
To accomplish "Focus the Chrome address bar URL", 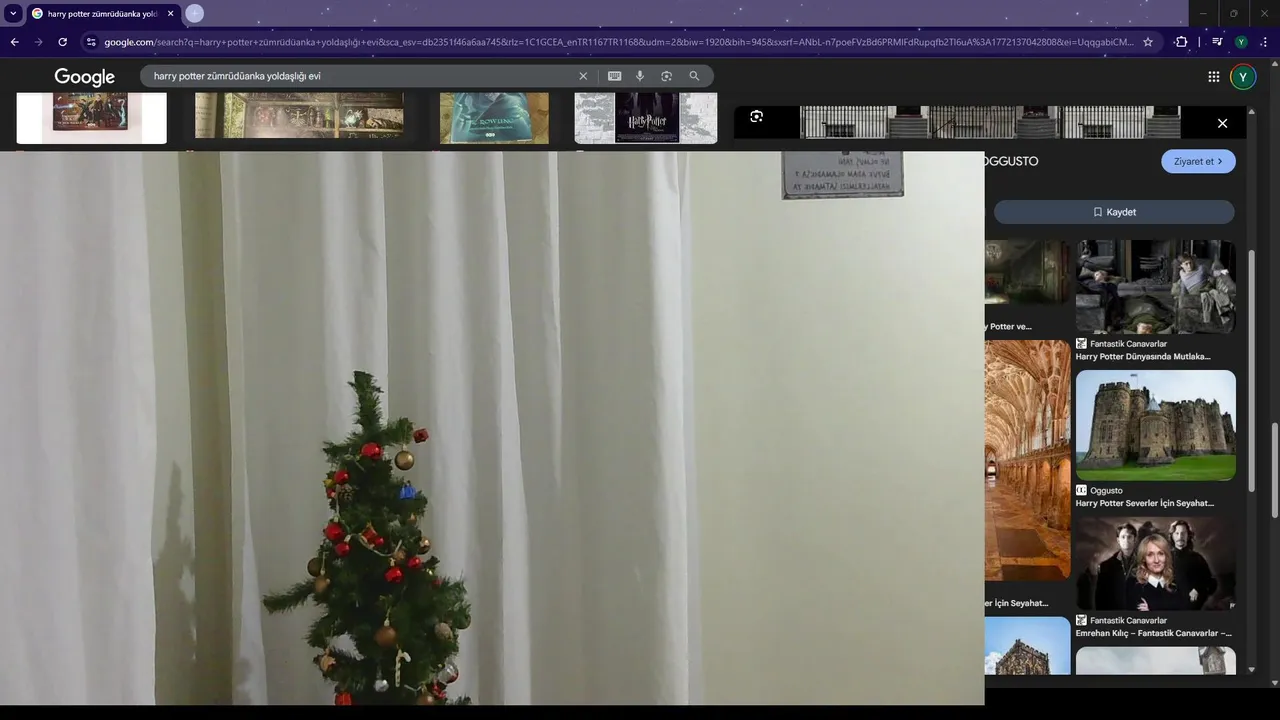I will [x=619, y=42].
